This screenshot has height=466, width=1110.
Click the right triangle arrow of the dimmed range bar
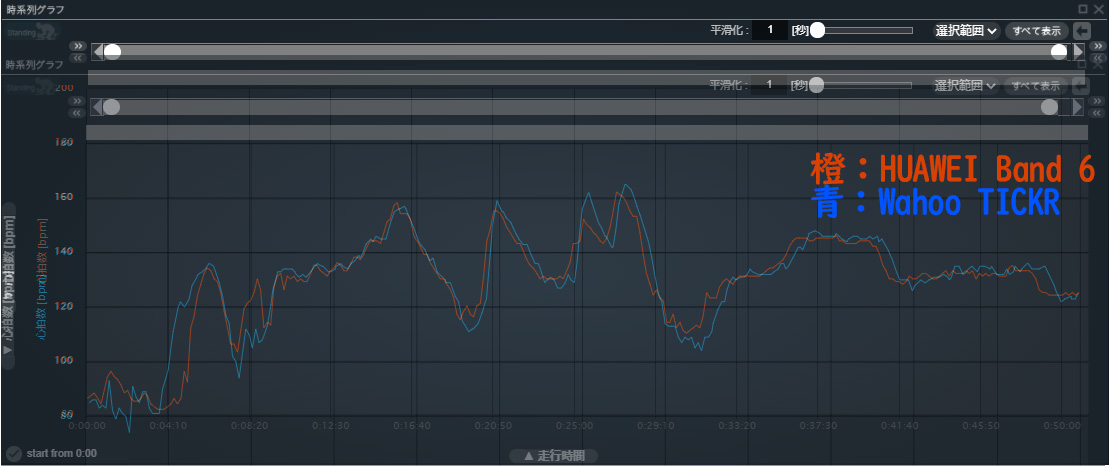[1078, 107]
